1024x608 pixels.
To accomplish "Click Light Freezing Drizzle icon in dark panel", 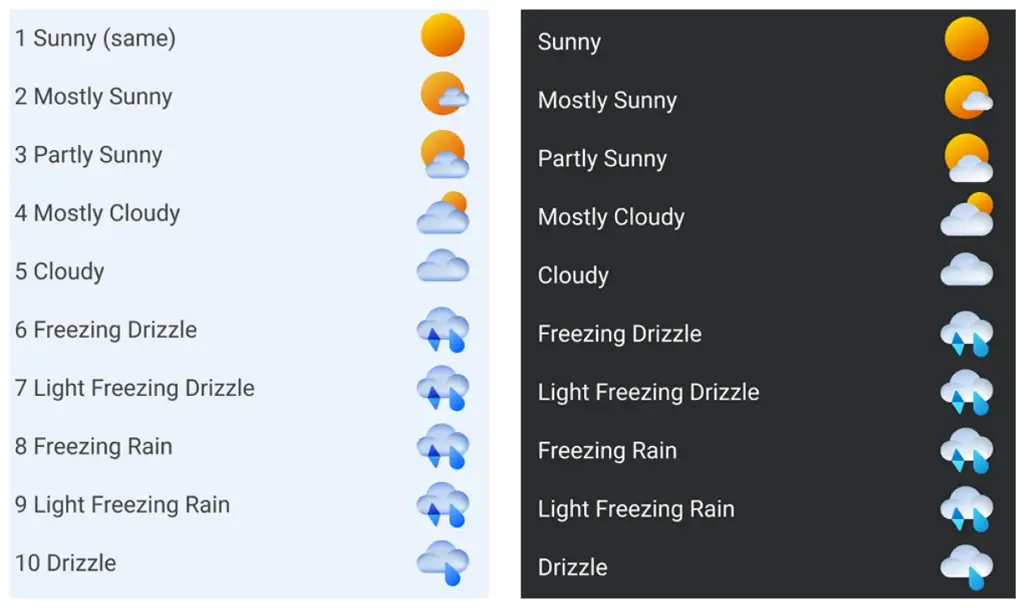I will click(x=966, y=392).
